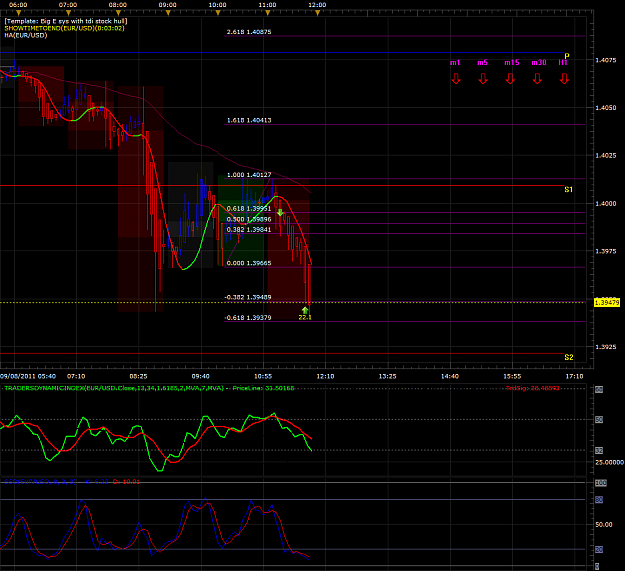Click the 1.3925 price axis label
Viewport: 625px width, 571px height.
(x=605, y=347)
